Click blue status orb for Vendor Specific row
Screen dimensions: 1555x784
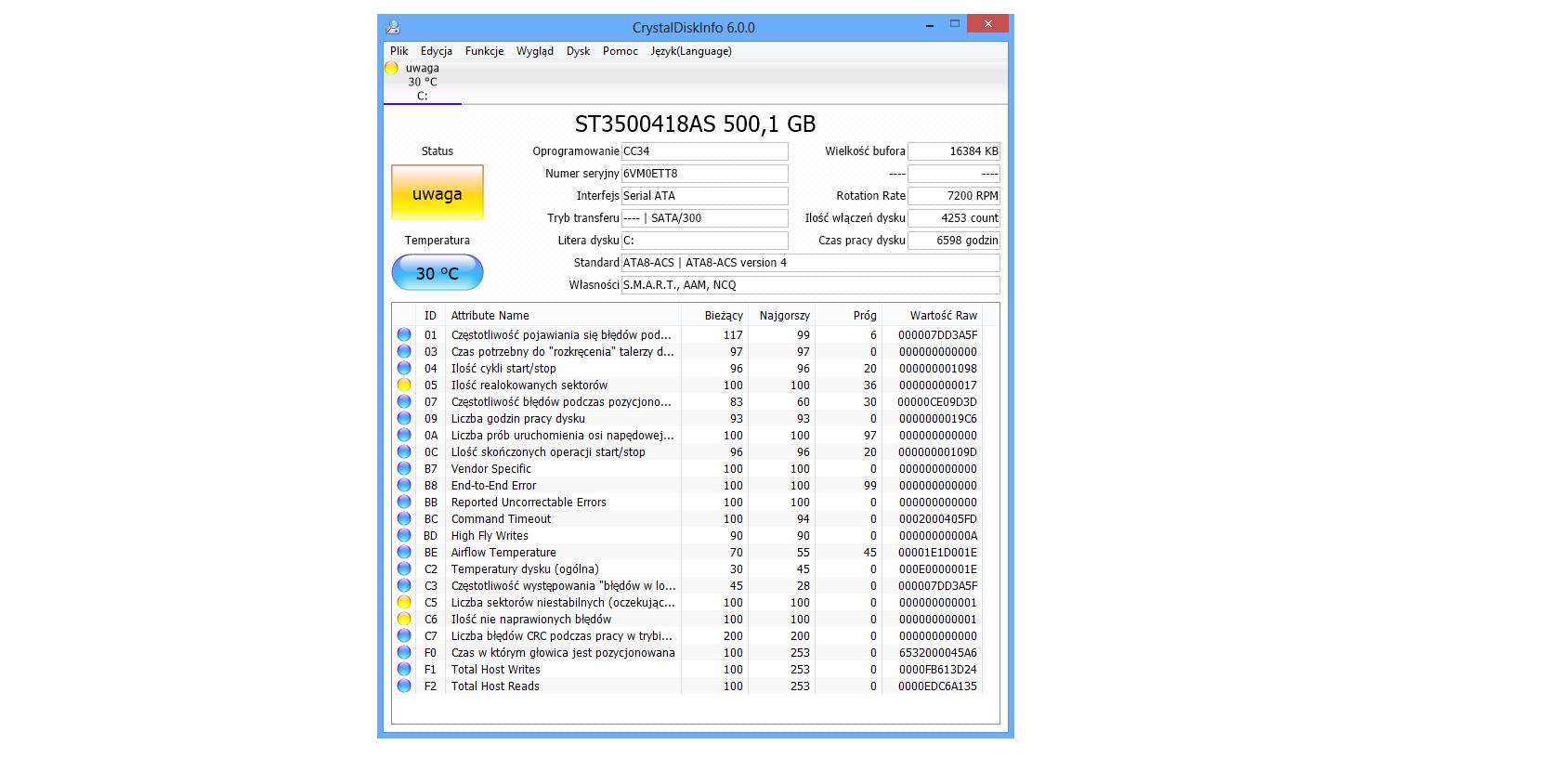coord(404,468)
